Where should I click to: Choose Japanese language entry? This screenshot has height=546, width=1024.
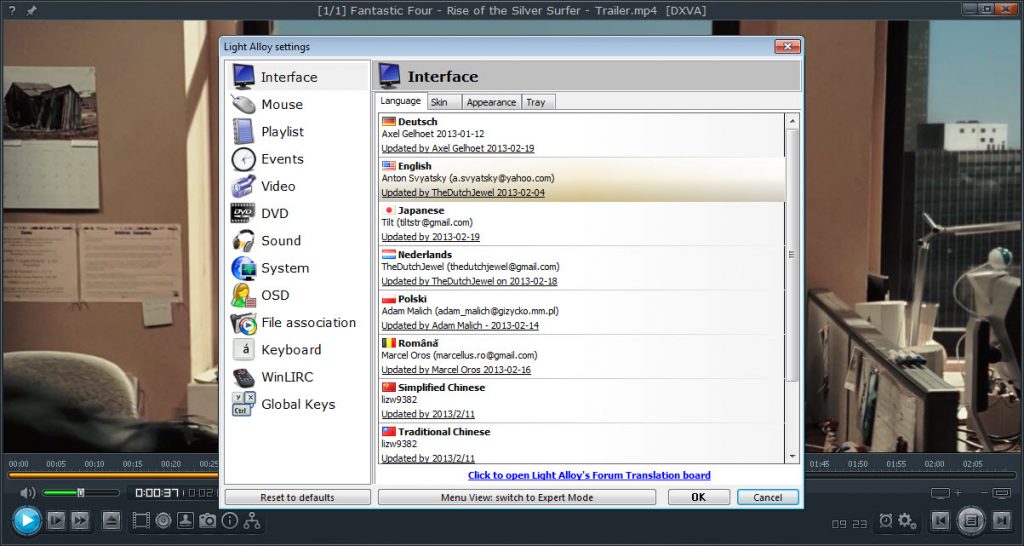pyautogui.click(x=582, y=223)
